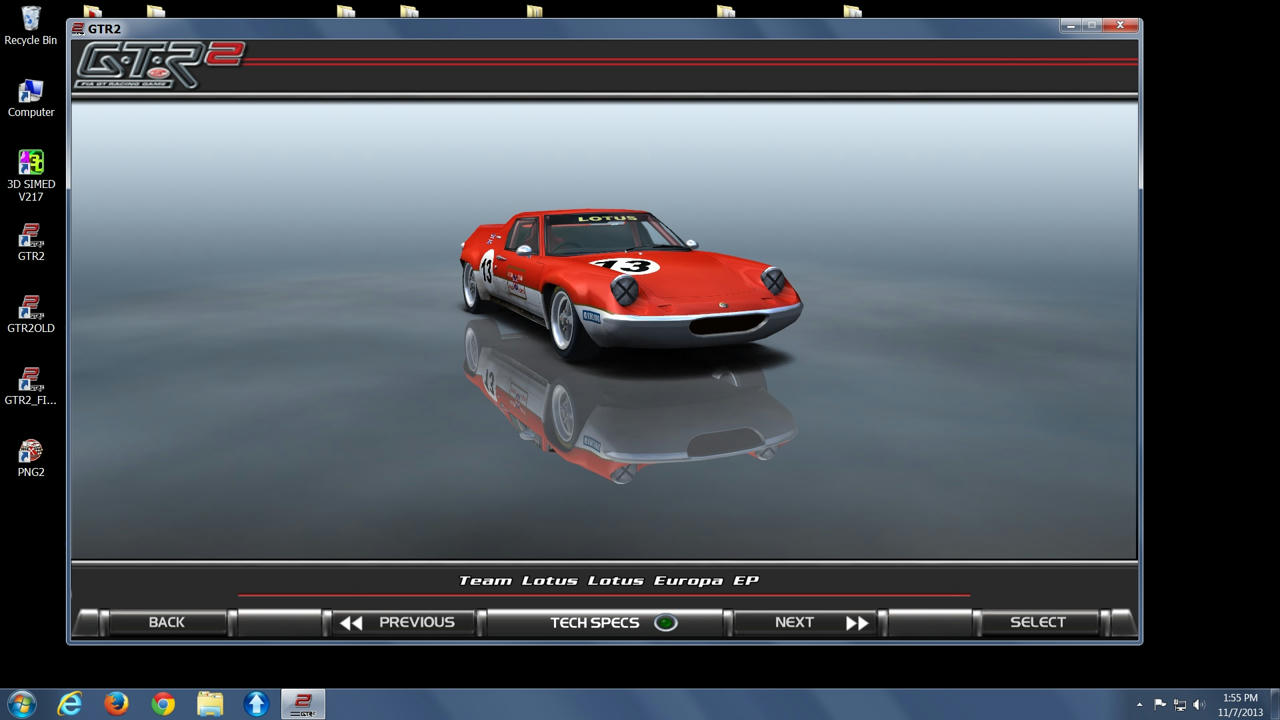Launch Chrome from taskbar
This screenshot has height=720, width=1280.
pyautogui.click(x=163, y=704)
